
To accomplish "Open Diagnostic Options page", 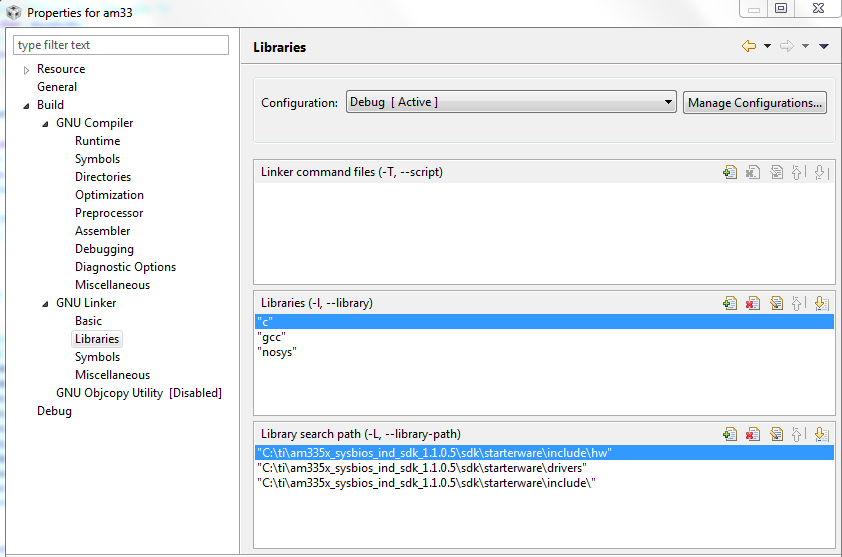I will point(126,267).
